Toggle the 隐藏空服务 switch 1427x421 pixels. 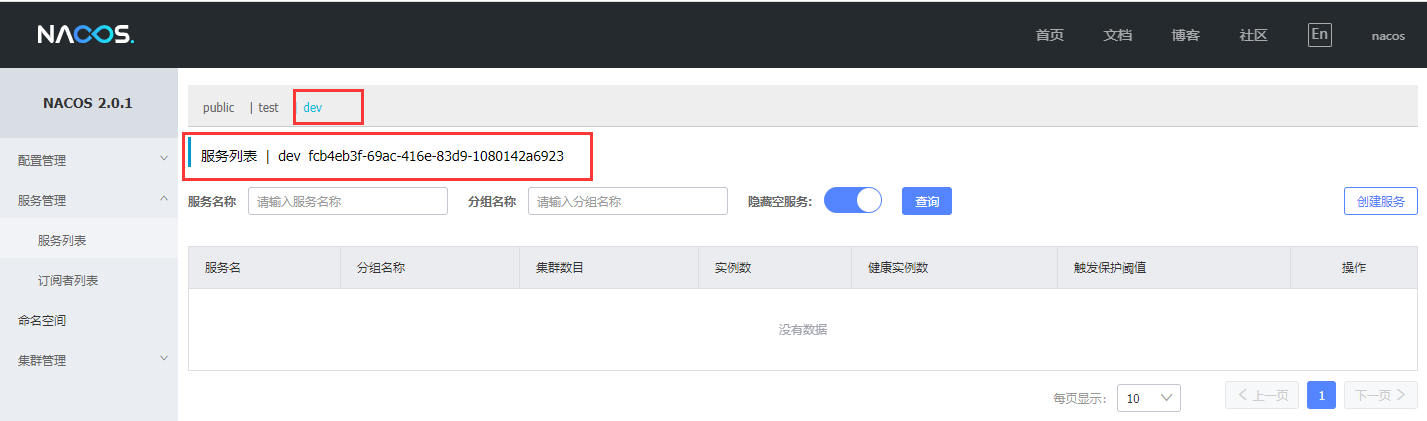853,201
